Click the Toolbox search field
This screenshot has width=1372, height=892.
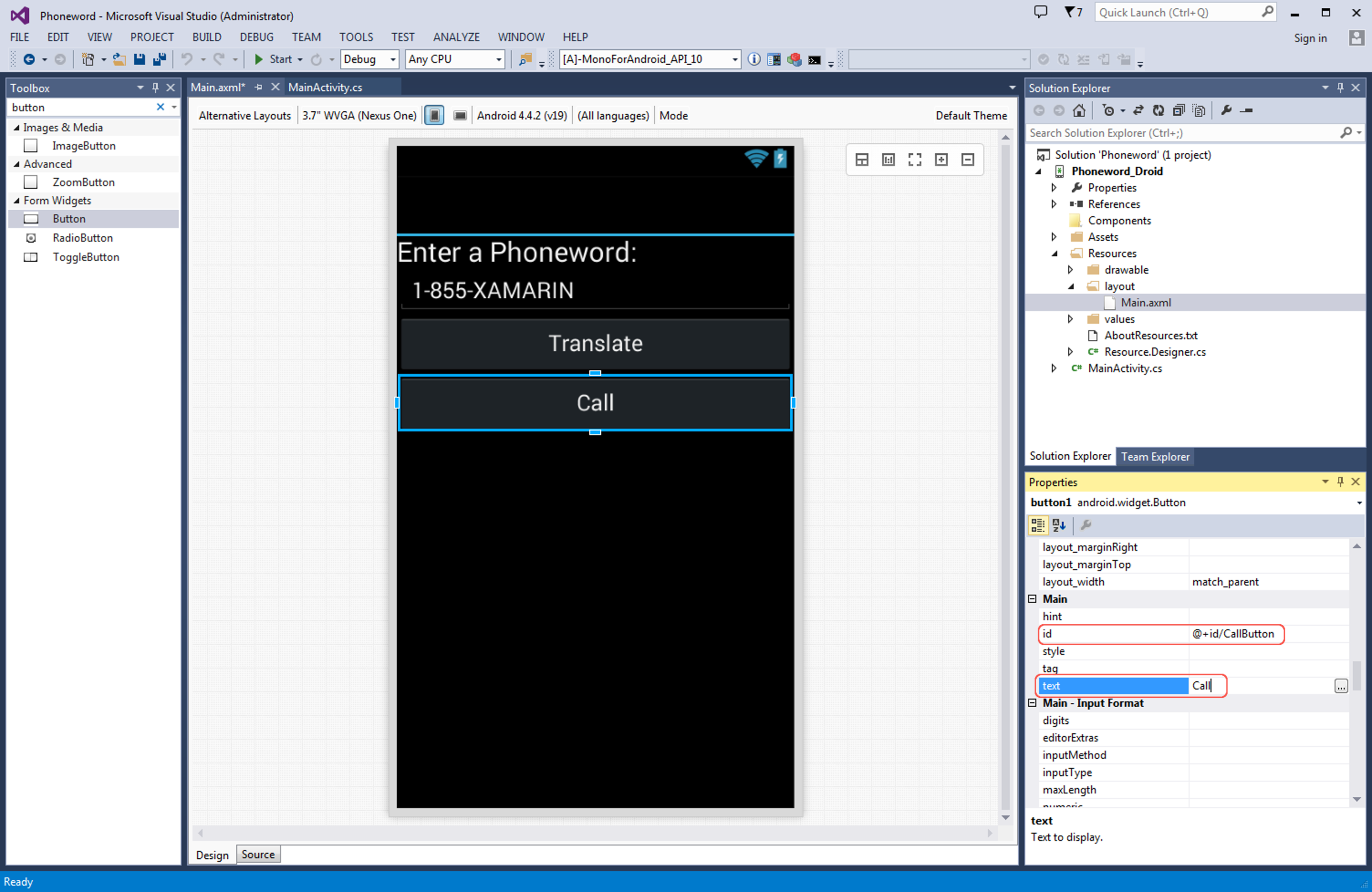[x=81, y=107]
